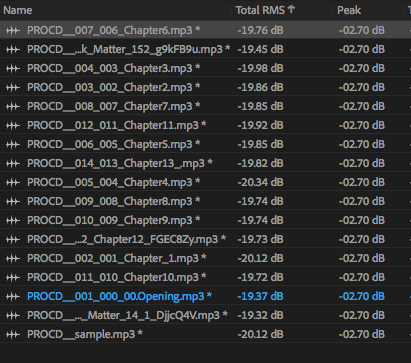Click waveform icon for Chapter7.mp3

(x=13, y=106)
